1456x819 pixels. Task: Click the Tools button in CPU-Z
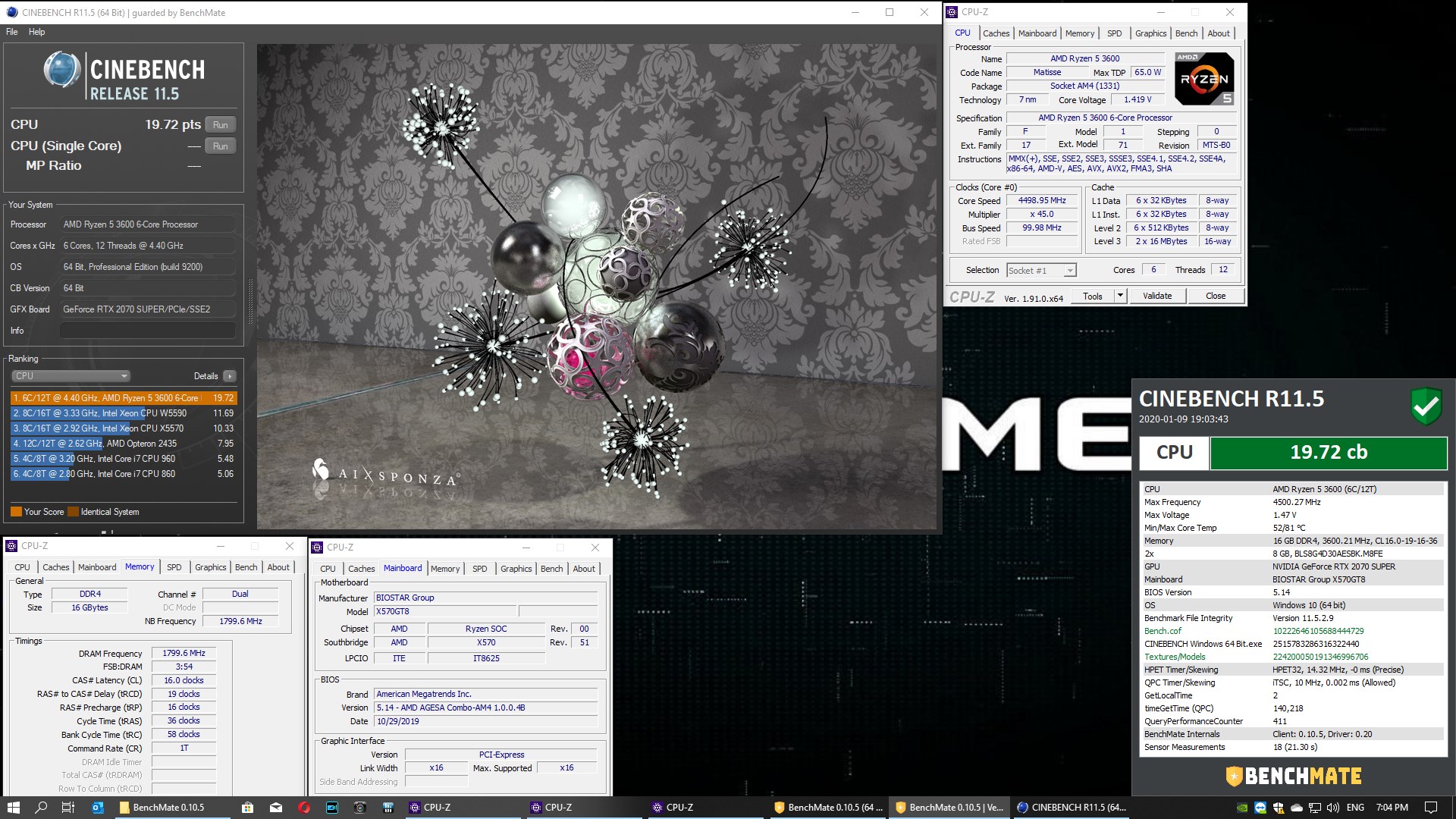tap(1093, 297)
